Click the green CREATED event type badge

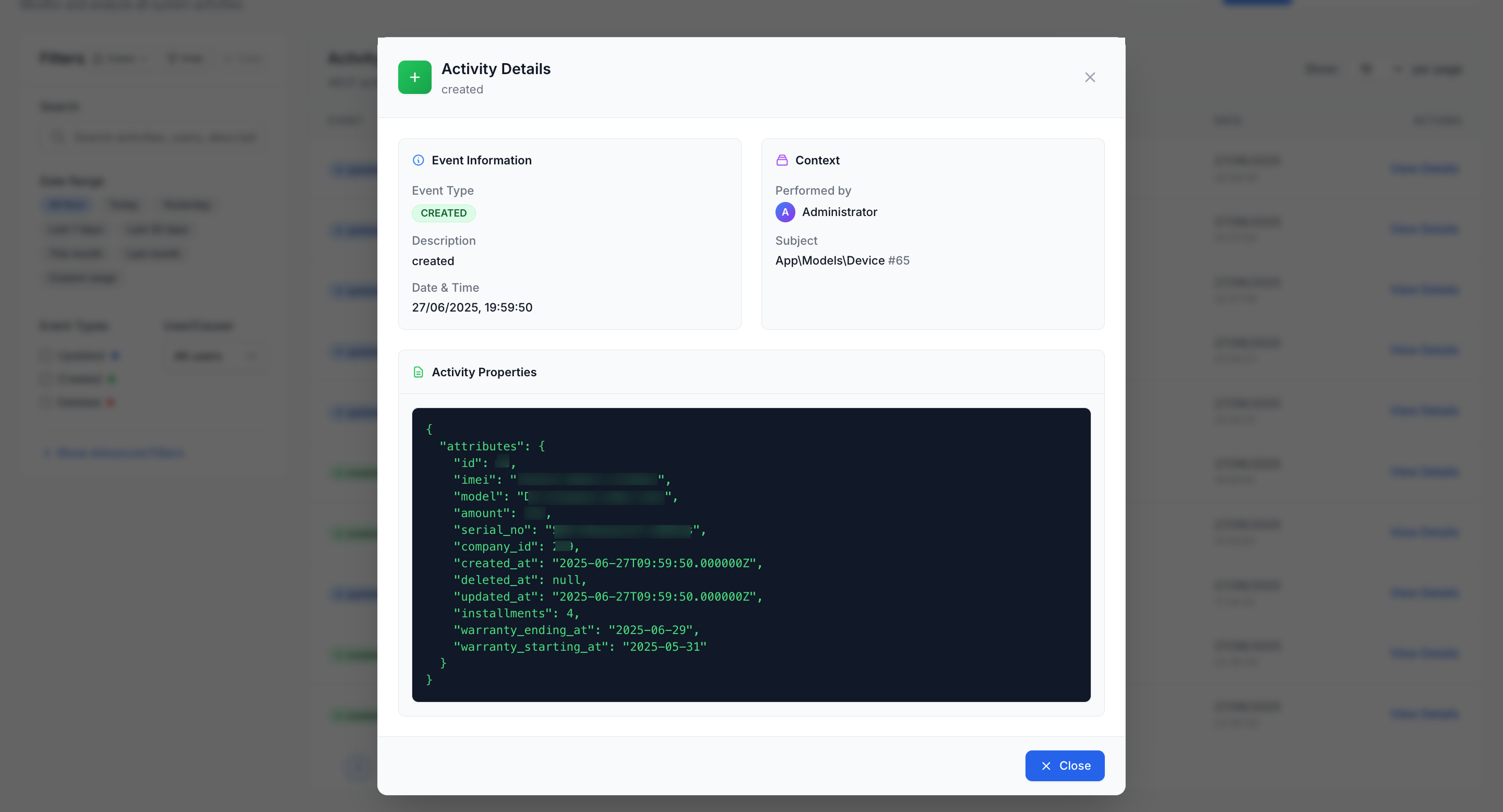(444, 213)
